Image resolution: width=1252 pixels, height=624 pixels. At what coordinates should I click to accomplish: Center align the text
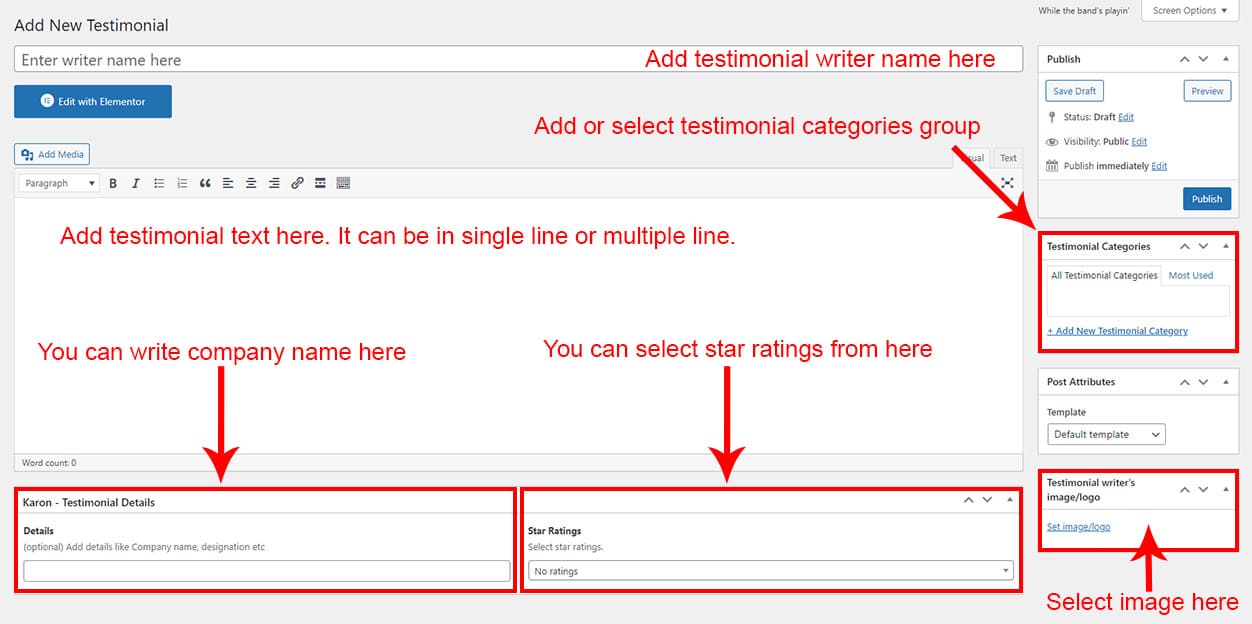pos(251,184)
